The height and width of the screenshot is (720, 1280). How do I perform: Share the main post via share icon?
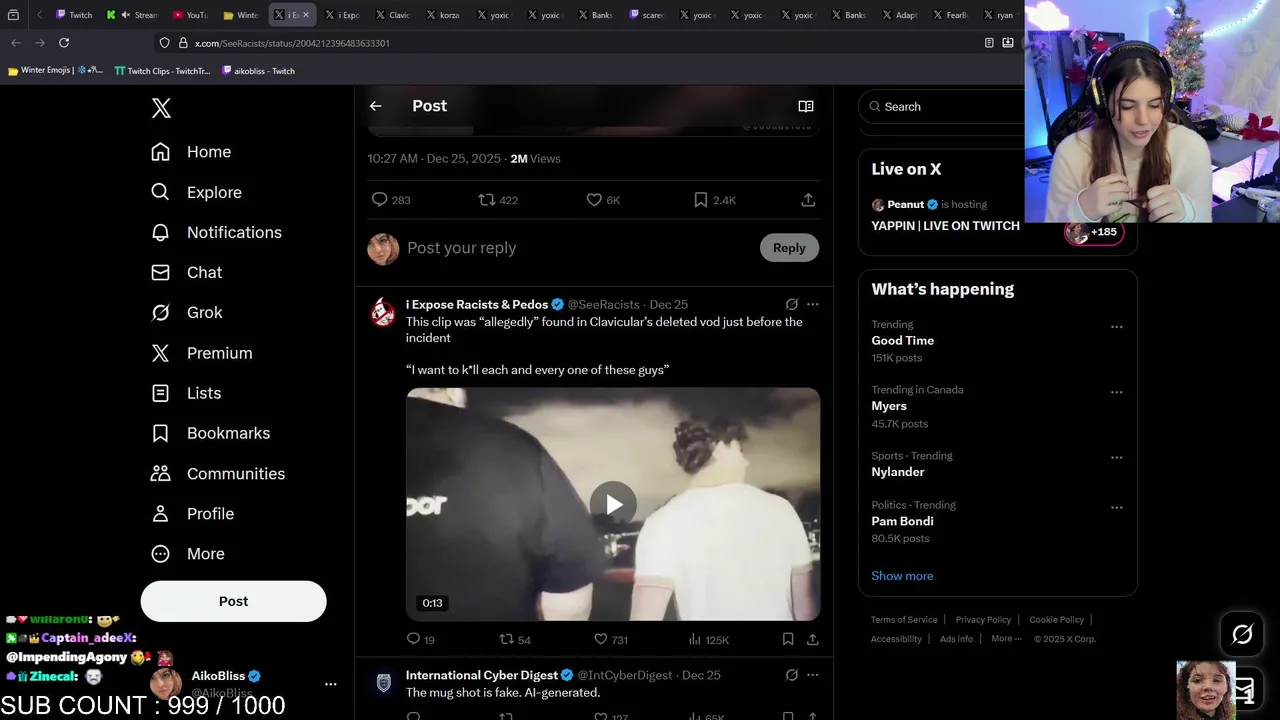pos(808,200)
